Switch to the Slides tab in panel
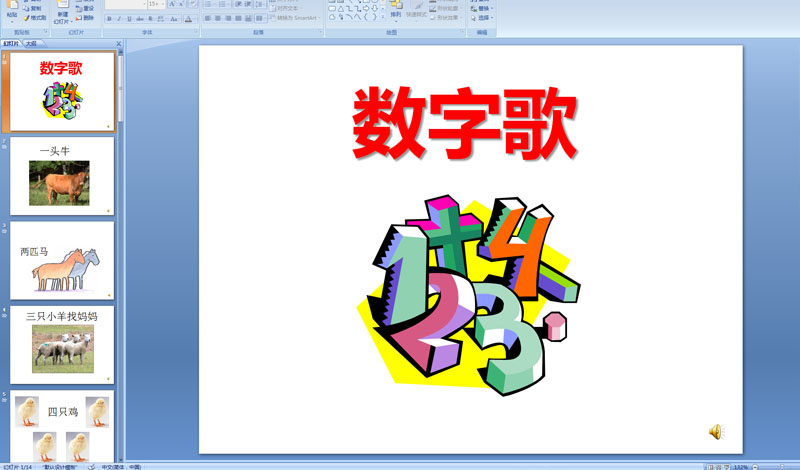Image resolution: width=800 pixels, height=470 pixels. pos(11,44)
